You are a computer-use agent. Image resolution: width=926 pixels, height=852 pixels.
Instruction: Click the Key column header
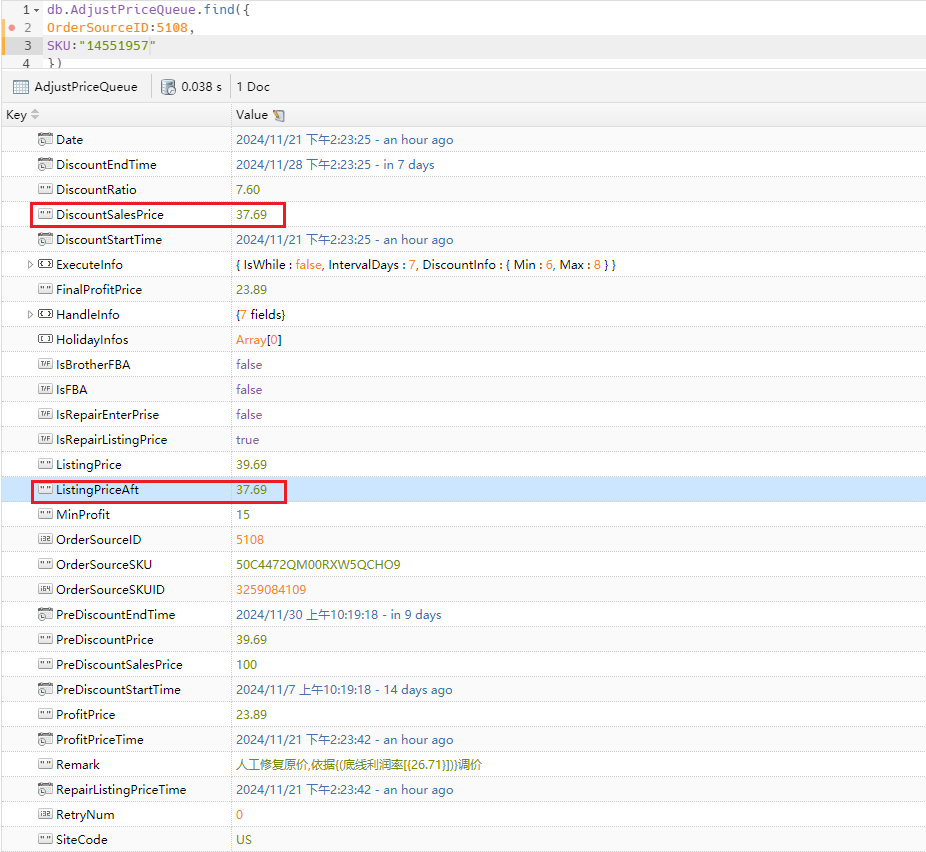pyautogui.click(x=16, y=115)
